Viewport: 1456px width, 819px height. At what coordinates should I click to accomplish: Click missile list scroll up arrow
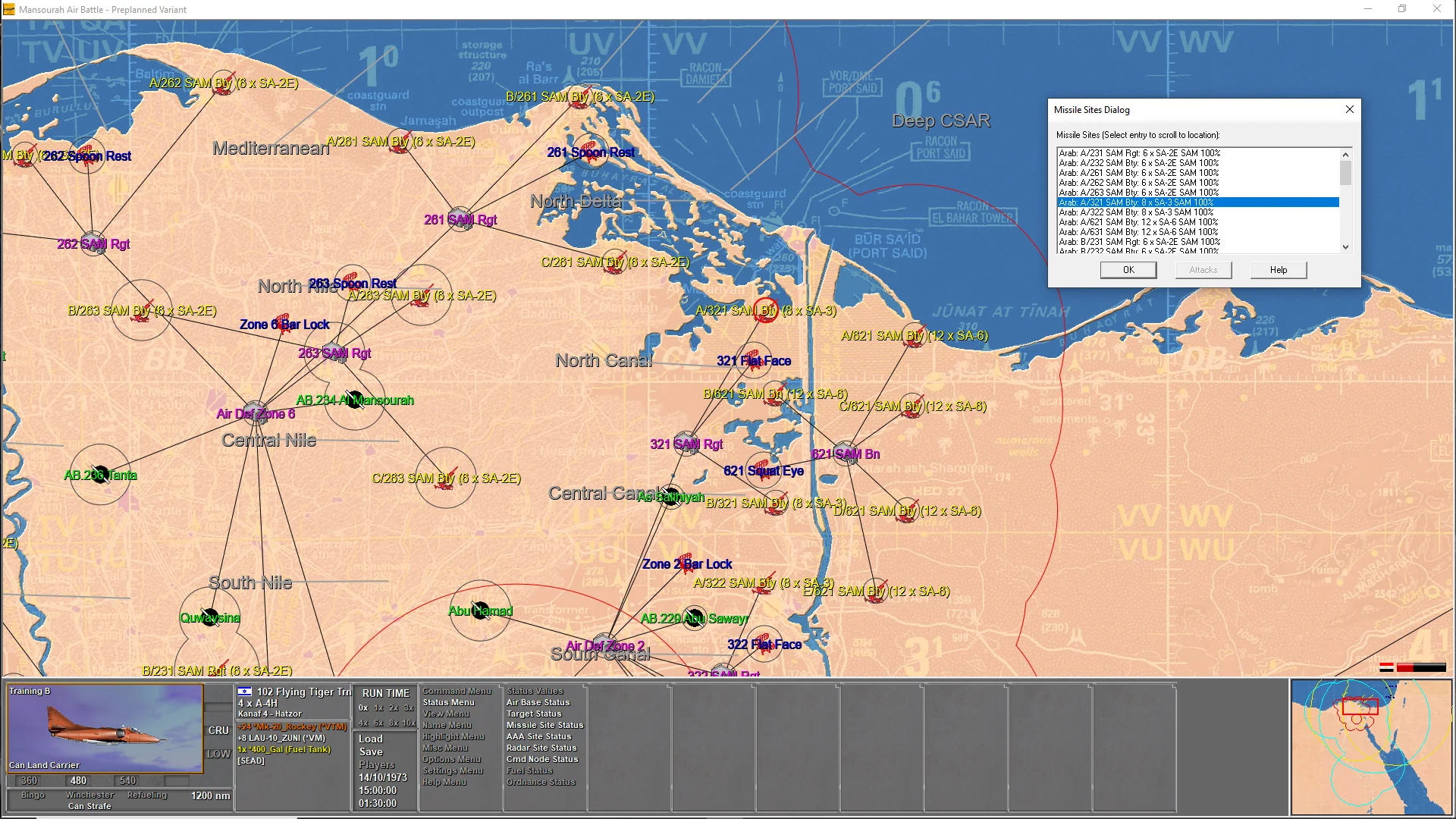pyautogui.click(x=1346, y=154)
